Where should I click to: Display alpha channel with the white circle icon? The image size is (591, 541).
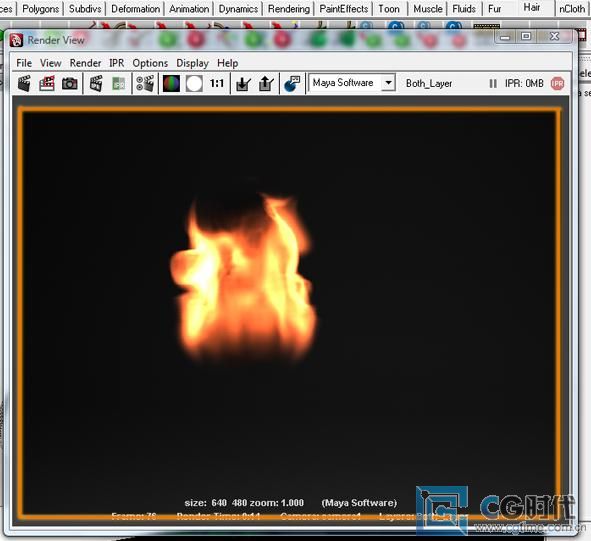coord(194,83)
